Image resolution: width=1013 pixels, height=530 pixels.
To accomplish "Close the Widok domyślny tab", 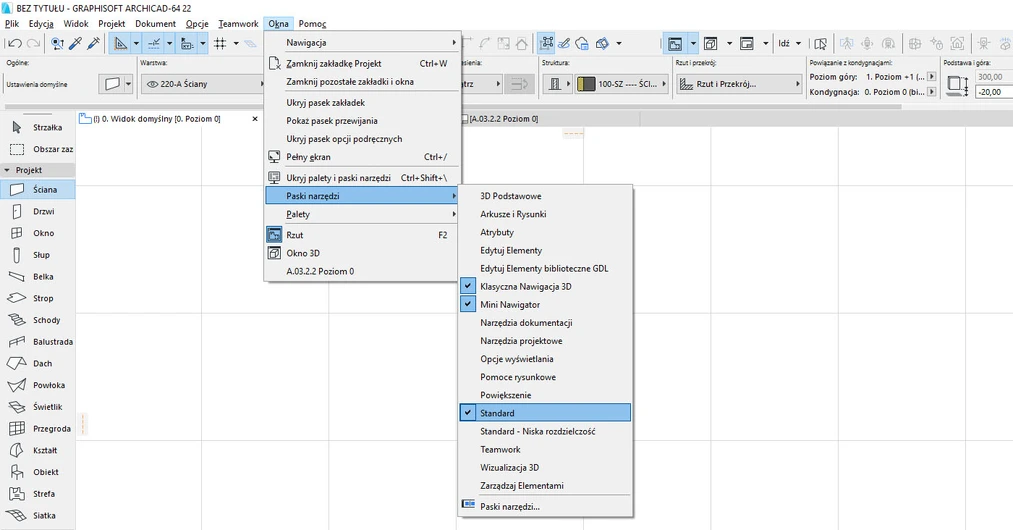I will pyautogui.click(x=255, y=119).
